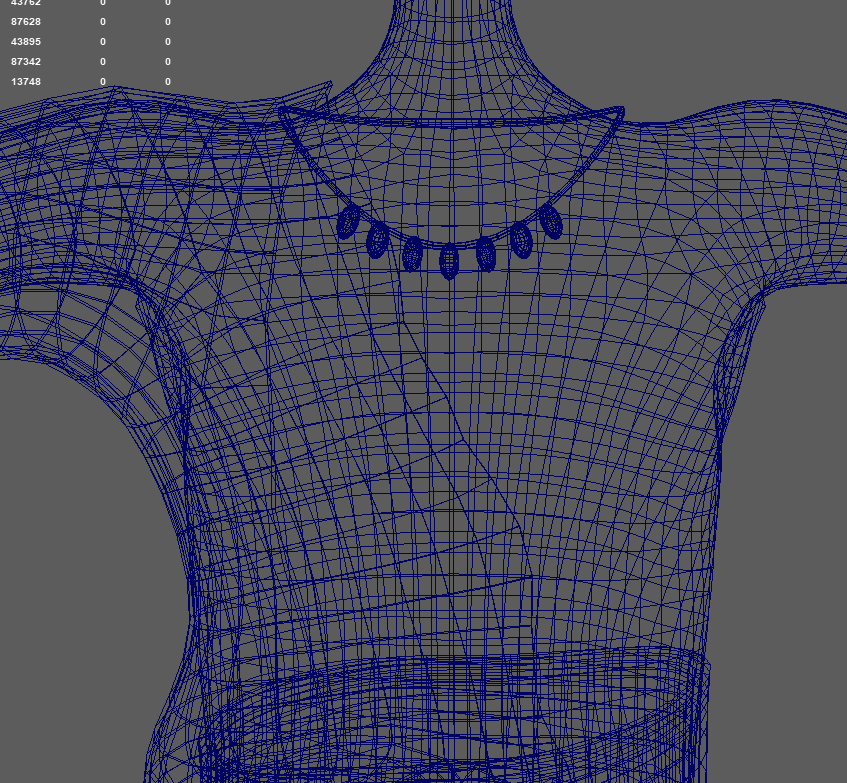Click the 13748 value in the HUD
The height and width of the screenshot is (783, 847).
click(x=26, y=82)
